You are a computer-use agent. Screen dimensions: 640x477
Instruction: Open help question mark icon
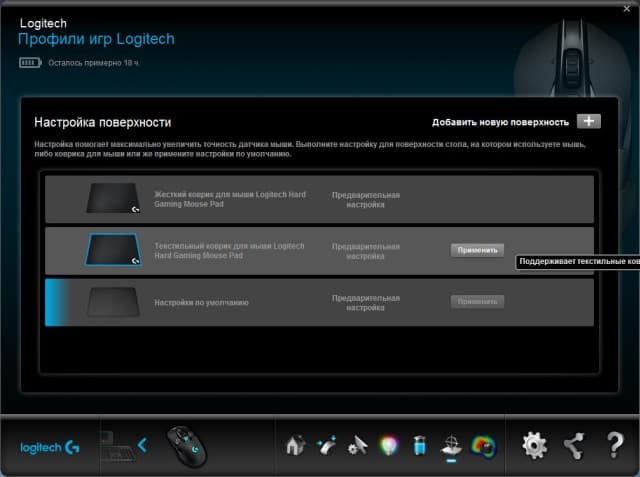615,445
